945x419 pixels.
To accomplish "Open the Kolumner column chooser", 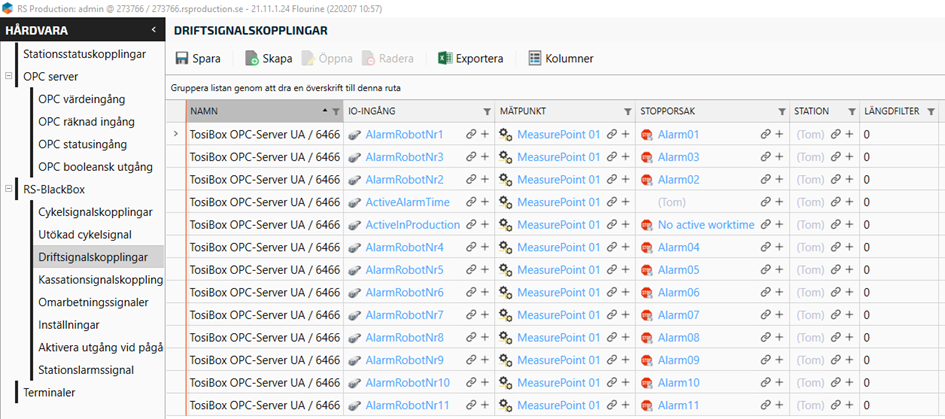I will point(560,59).
